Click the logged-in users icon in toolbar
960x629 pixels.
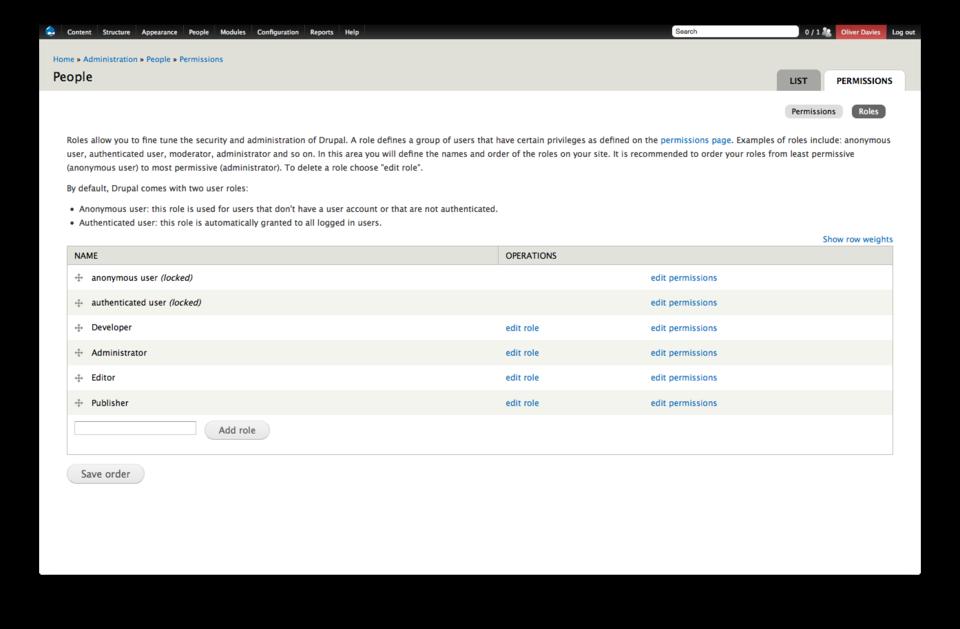tap(826, 32)
